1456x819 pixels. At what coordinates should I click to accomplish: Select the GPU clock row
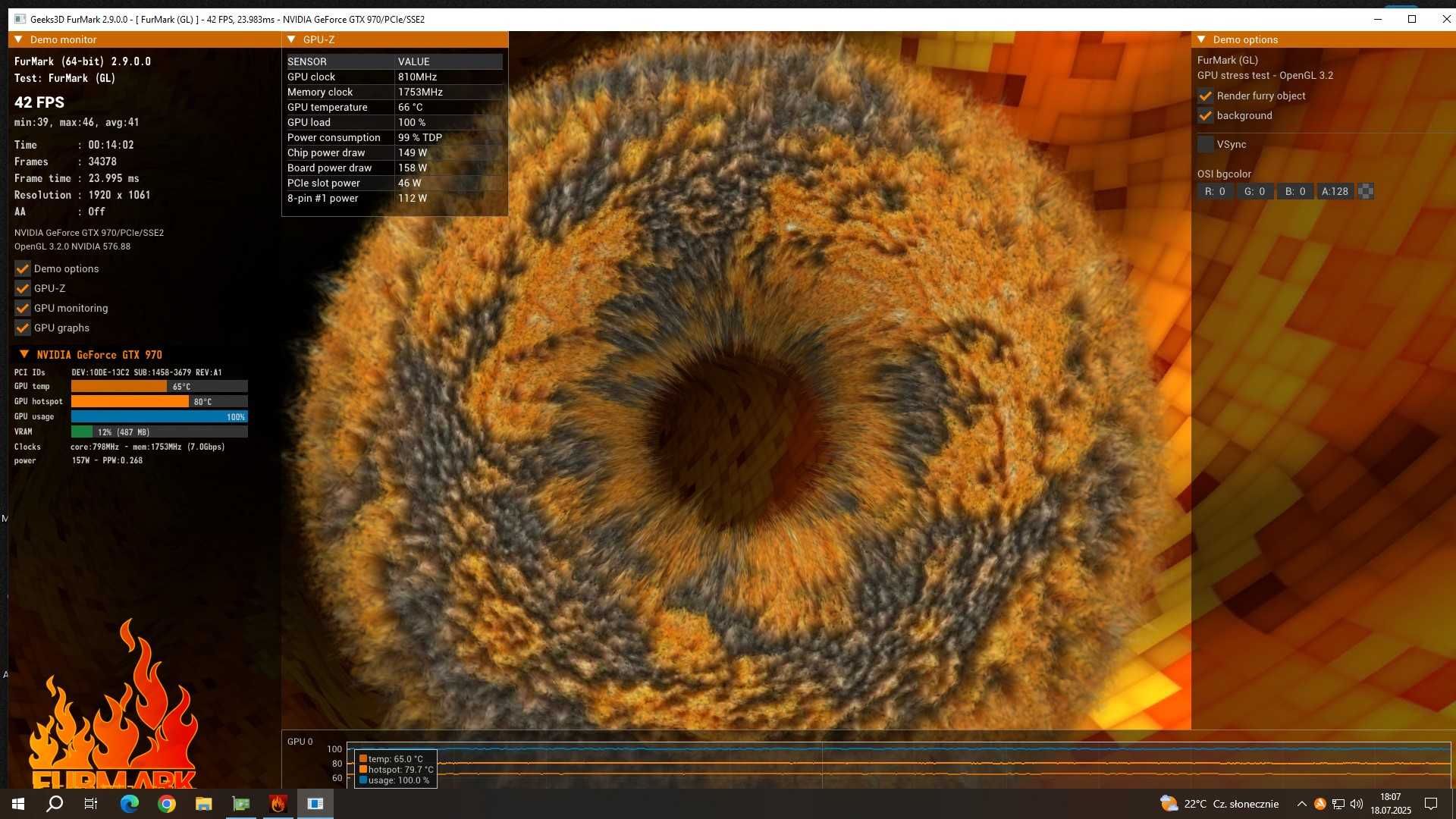coord(394,77)
